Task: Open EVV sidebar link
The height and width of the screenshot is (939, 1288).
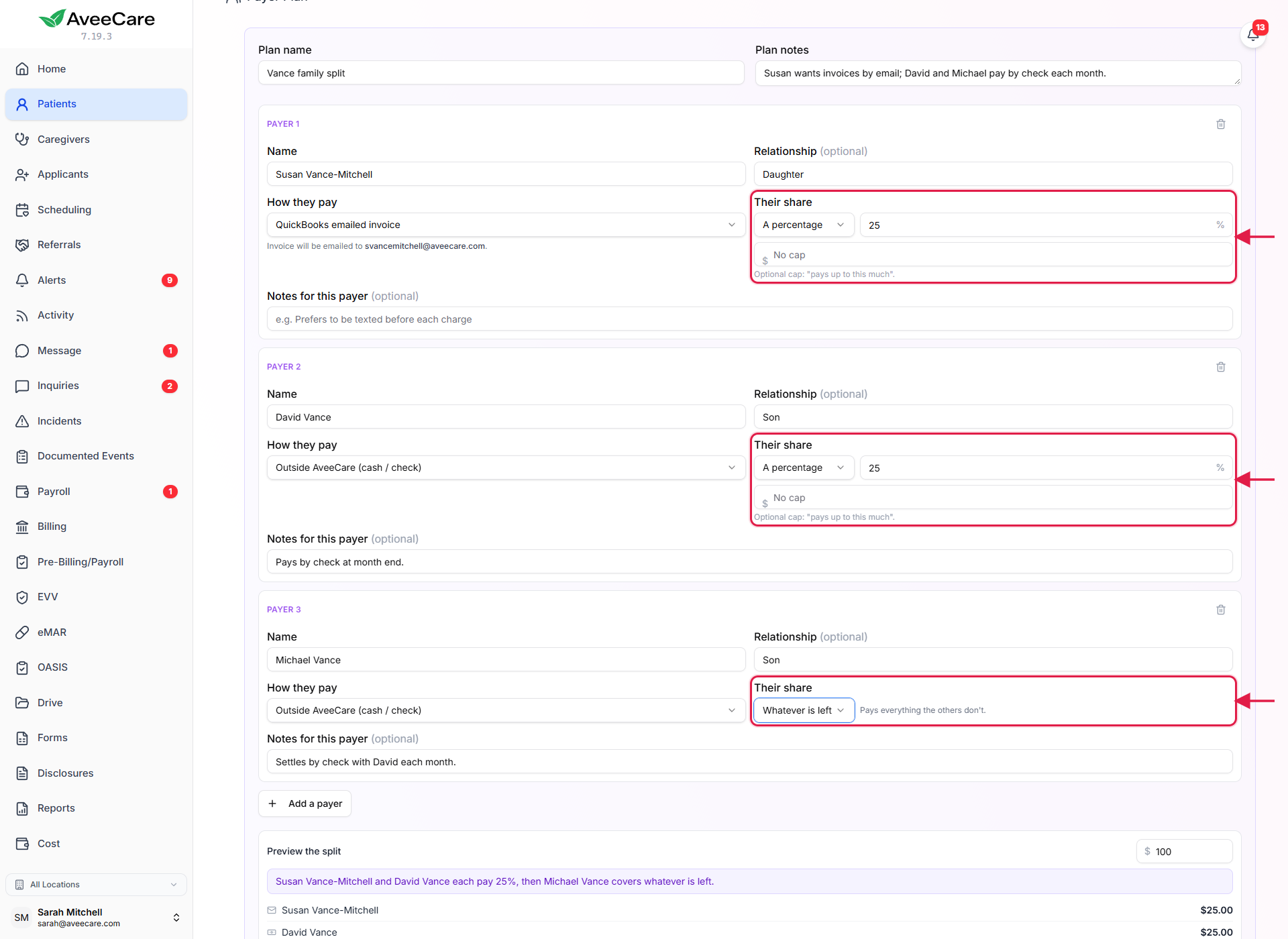Action: coord(96,597)
